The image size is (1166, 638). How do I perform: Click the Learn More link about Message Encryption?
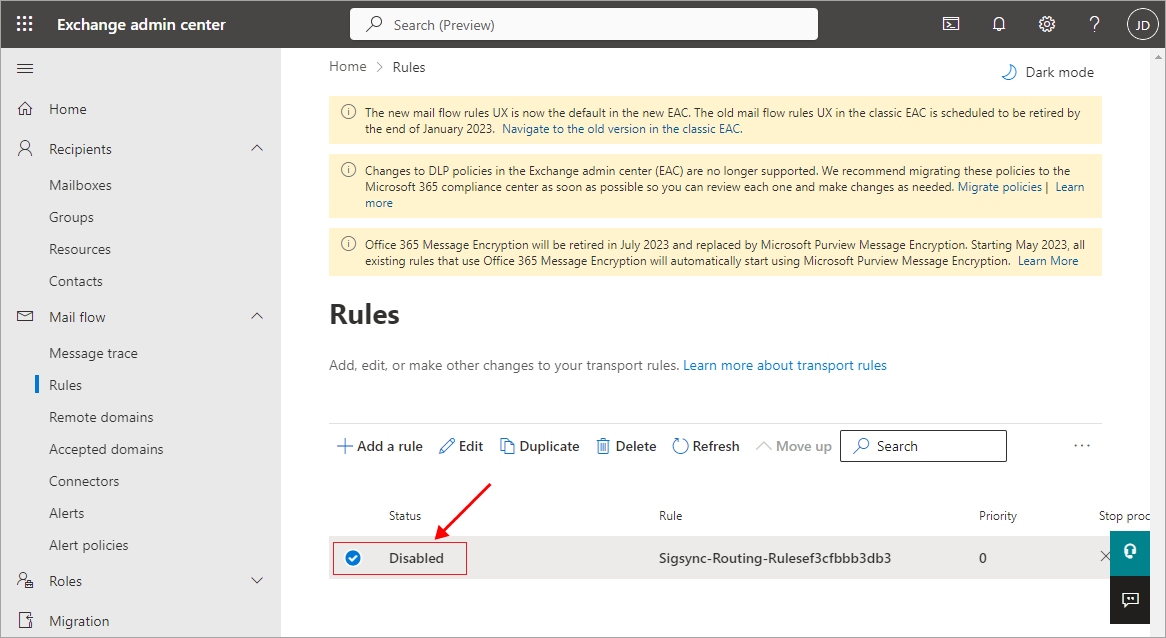[1048, 261]
